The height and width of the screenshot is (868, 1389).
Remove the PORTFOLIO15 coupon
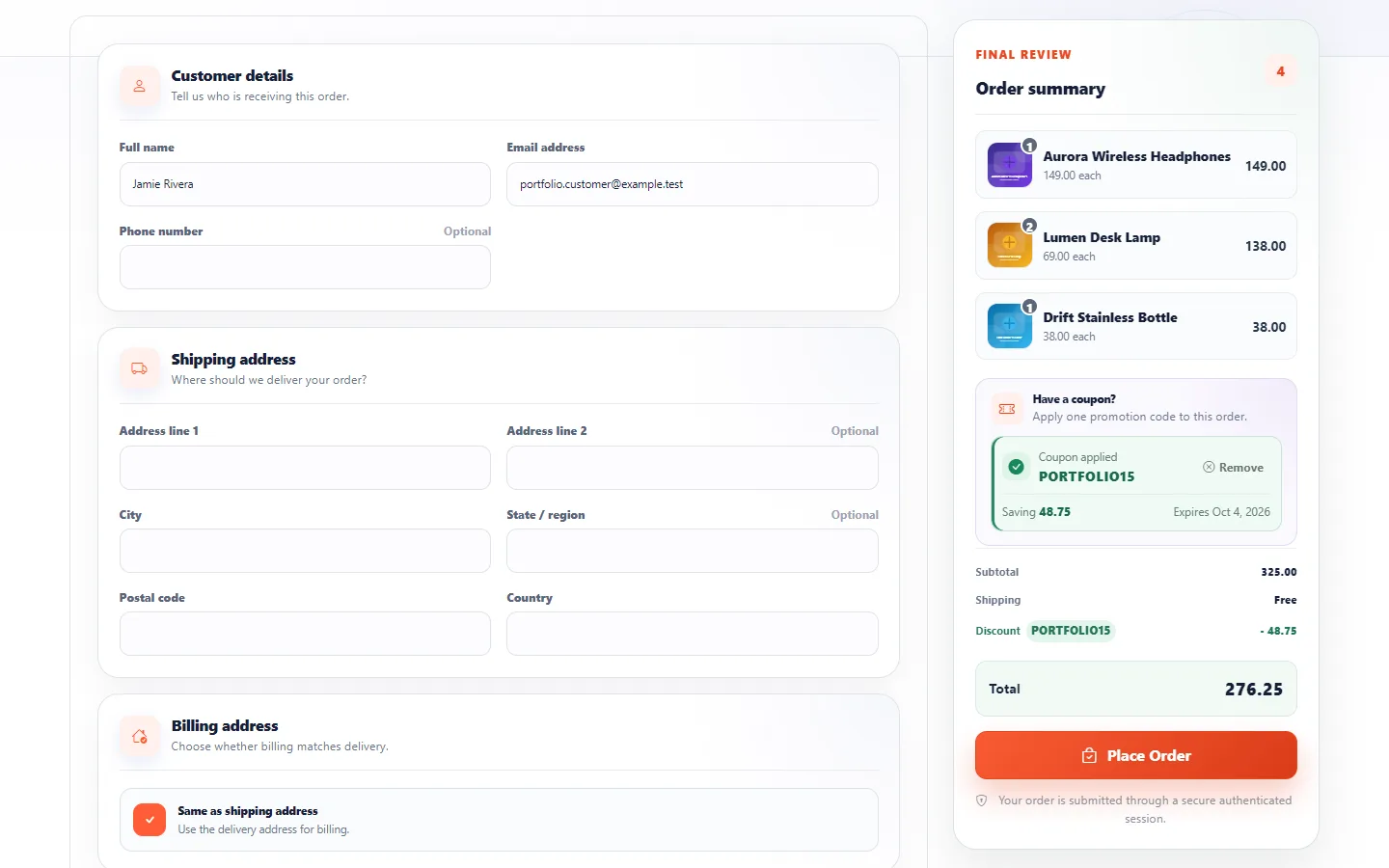coord(1233,468)
